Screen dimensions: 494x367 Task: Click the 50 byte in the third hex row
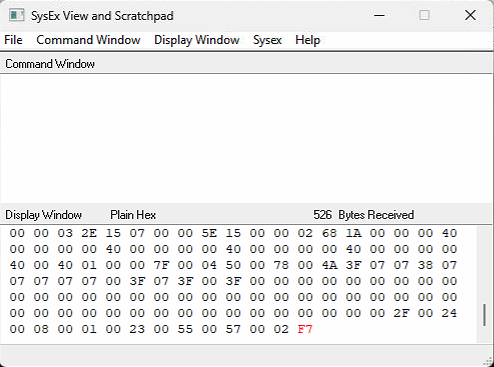point(233,265)
